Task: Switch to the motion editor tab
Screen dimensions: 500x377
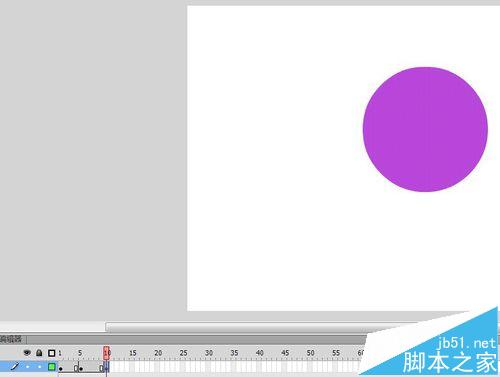Action: pos(11,339)
